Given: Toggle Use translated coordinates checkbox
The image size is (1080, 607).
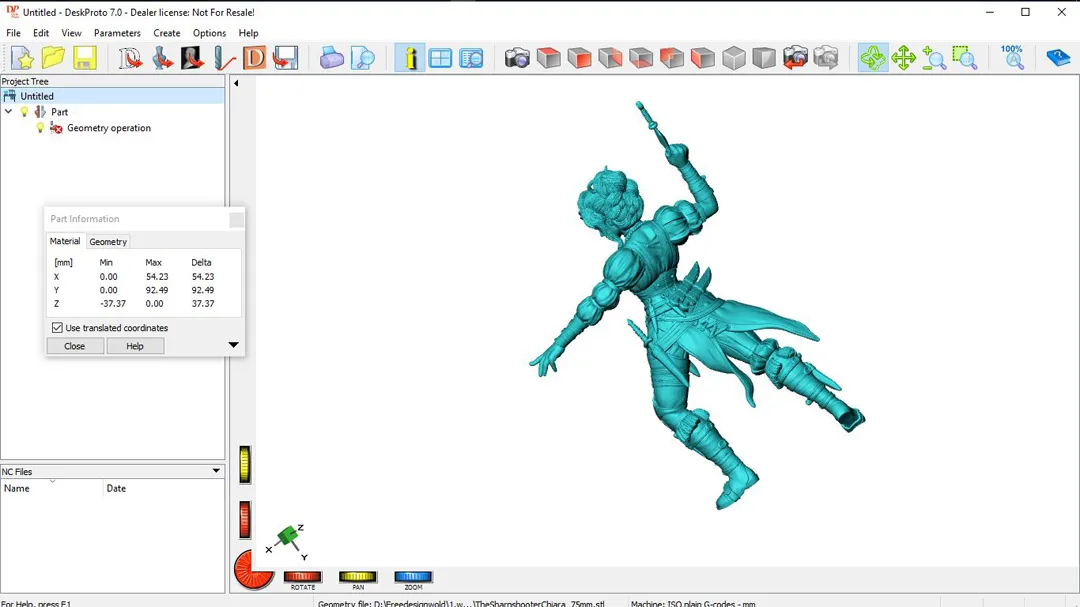Looking at the screenshot, I should coord(57,328).
